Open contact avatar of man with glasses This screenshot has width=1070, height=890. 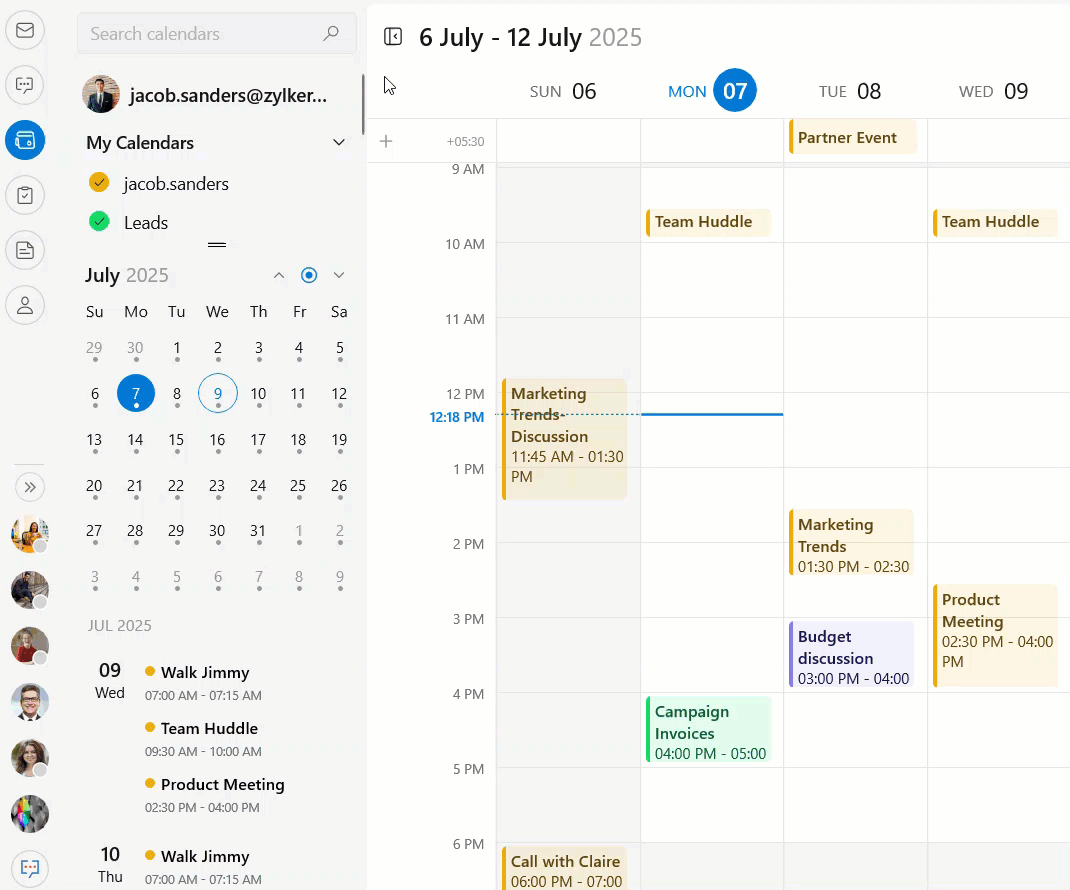[30, 702]
